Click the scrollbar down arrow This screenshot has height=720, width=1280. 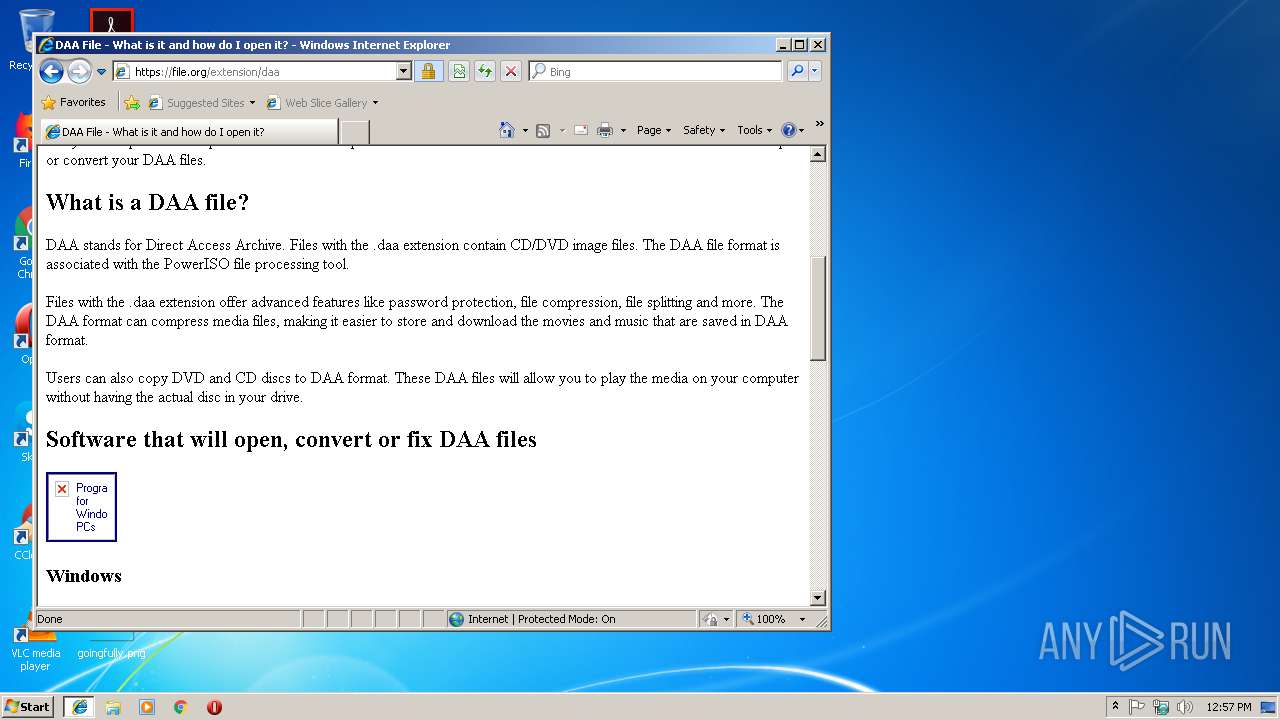pos(818,598)
